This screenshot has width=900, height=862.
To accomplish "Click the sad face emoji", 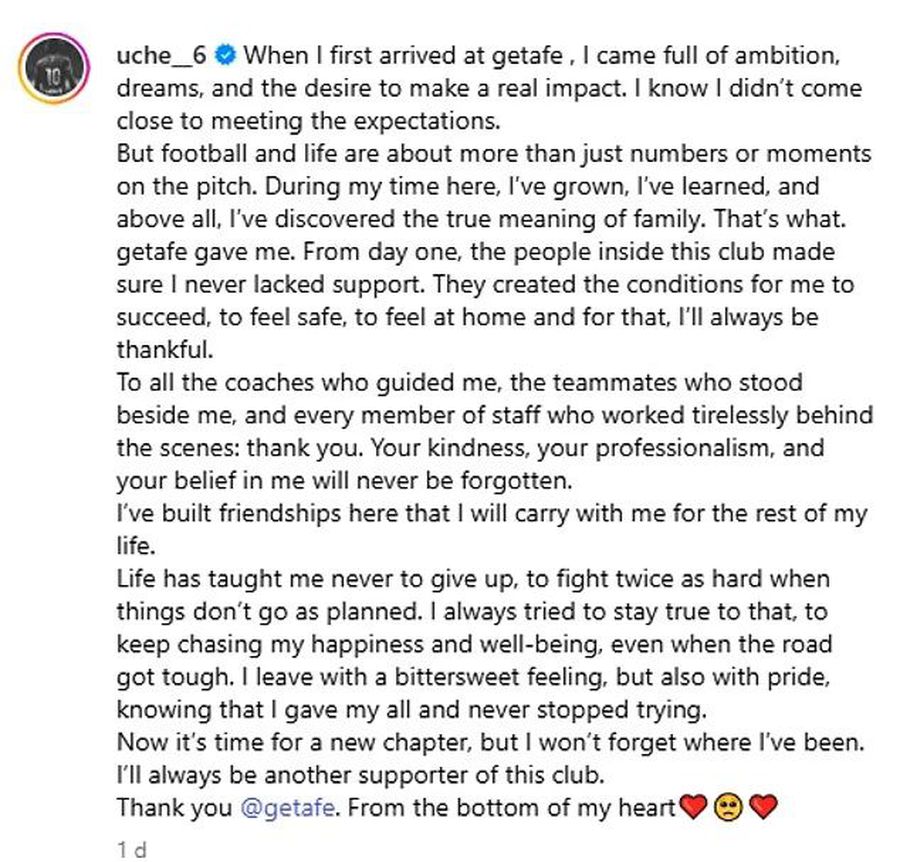I will coord(728,806).
